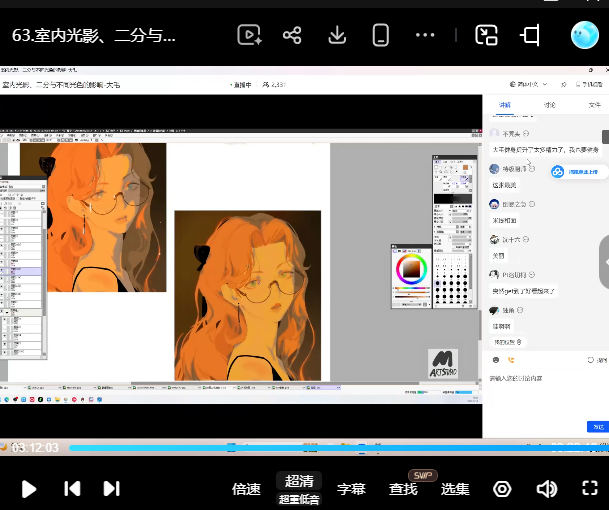609x510 pixels.
Task: Click the 查找 search button
Action: pos(403,489)
